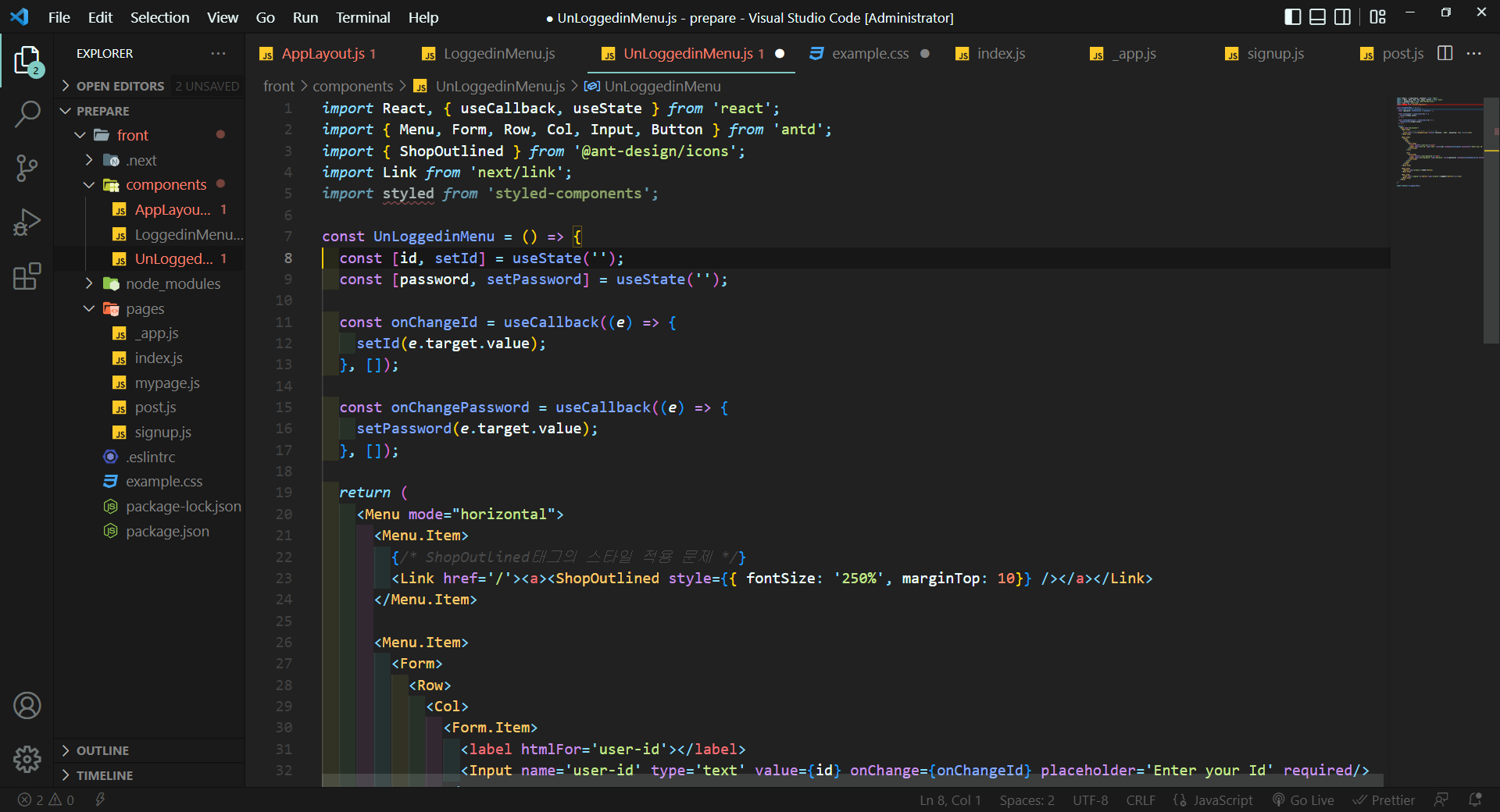The image size is (1500, 812).
Task: Toggle secondary side bar visibility
Action: (1343, 17)
